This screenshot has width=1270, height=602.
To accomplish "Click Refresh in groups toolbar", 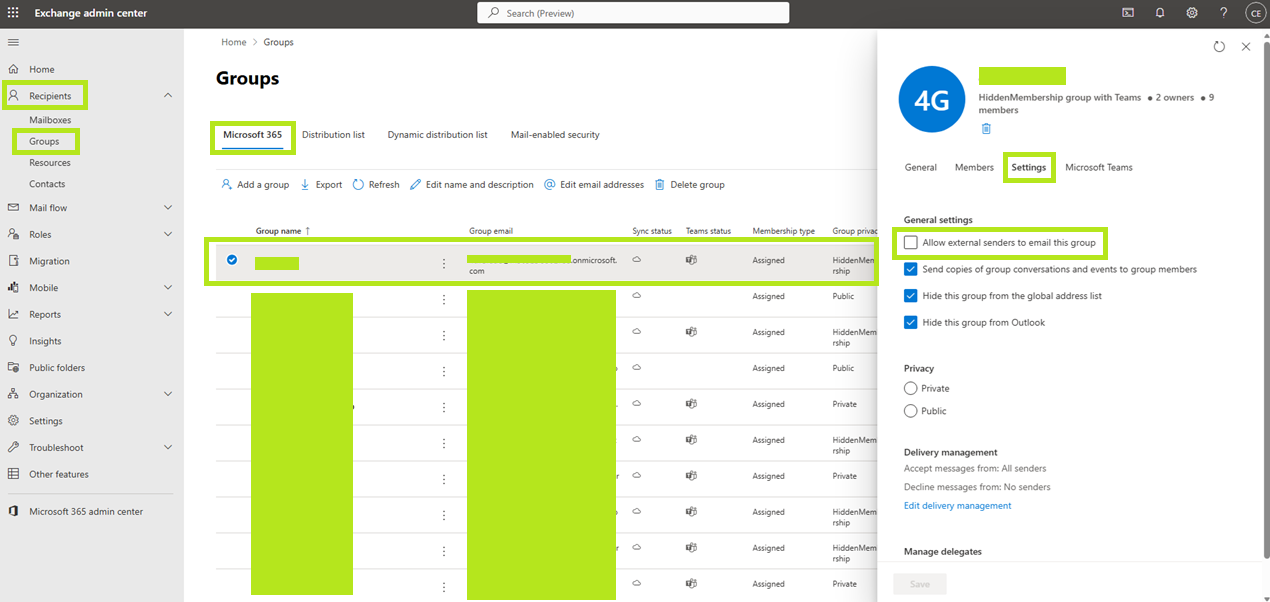I will click(x=376, y=185).
